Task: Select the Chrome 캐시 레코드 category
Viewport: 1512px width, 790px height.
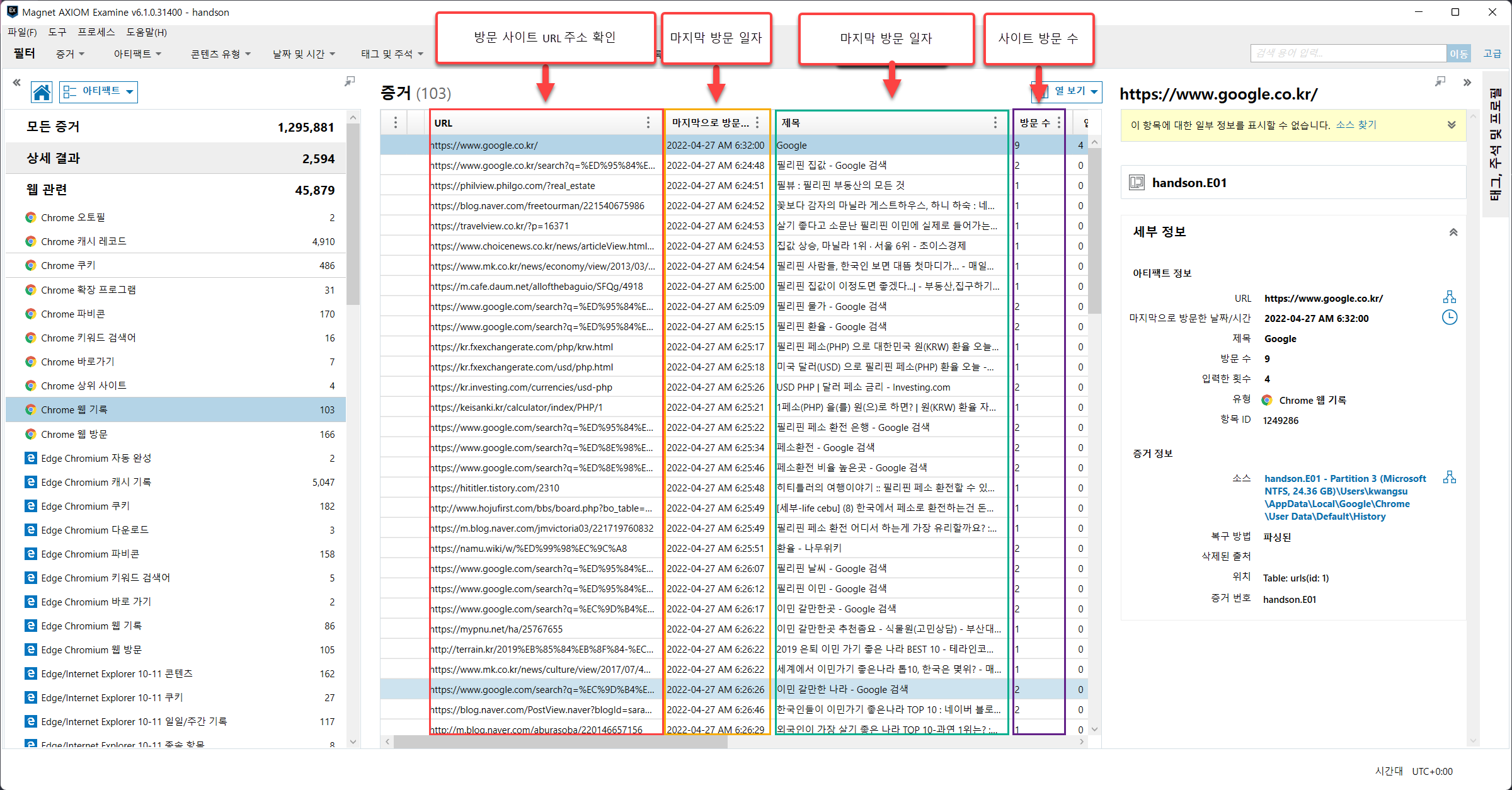Action: tap(176, 241)
